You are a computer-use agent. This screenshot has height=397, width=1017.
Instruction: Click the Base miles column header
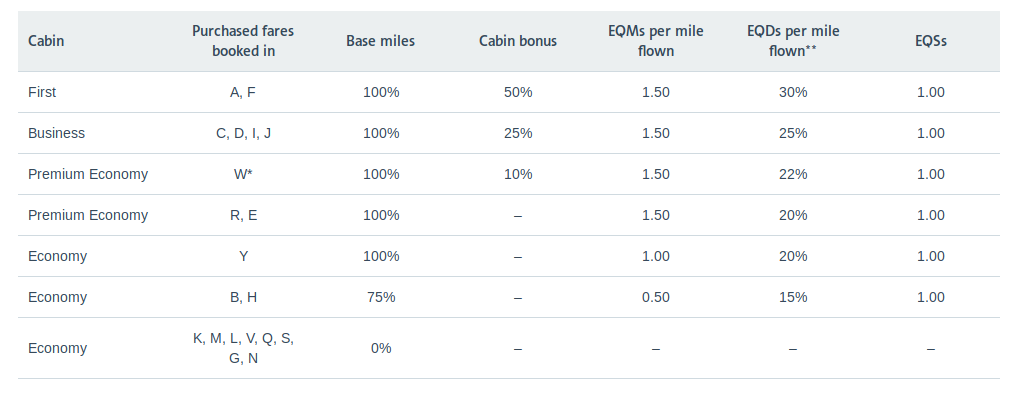pyautogui.click(x=381, y=41)
